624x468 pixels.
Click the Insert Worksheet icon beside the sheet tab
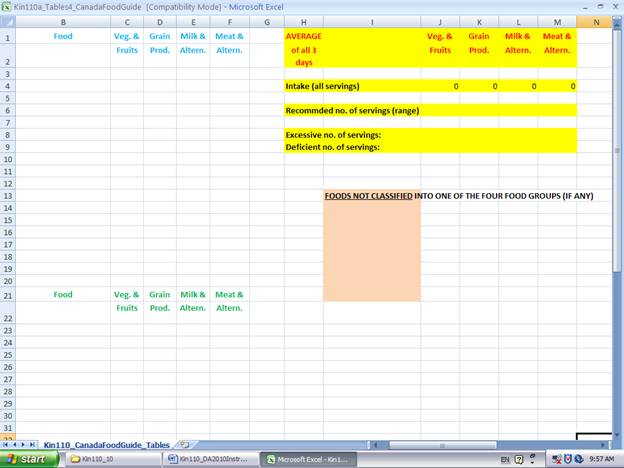tap(184, 443)
